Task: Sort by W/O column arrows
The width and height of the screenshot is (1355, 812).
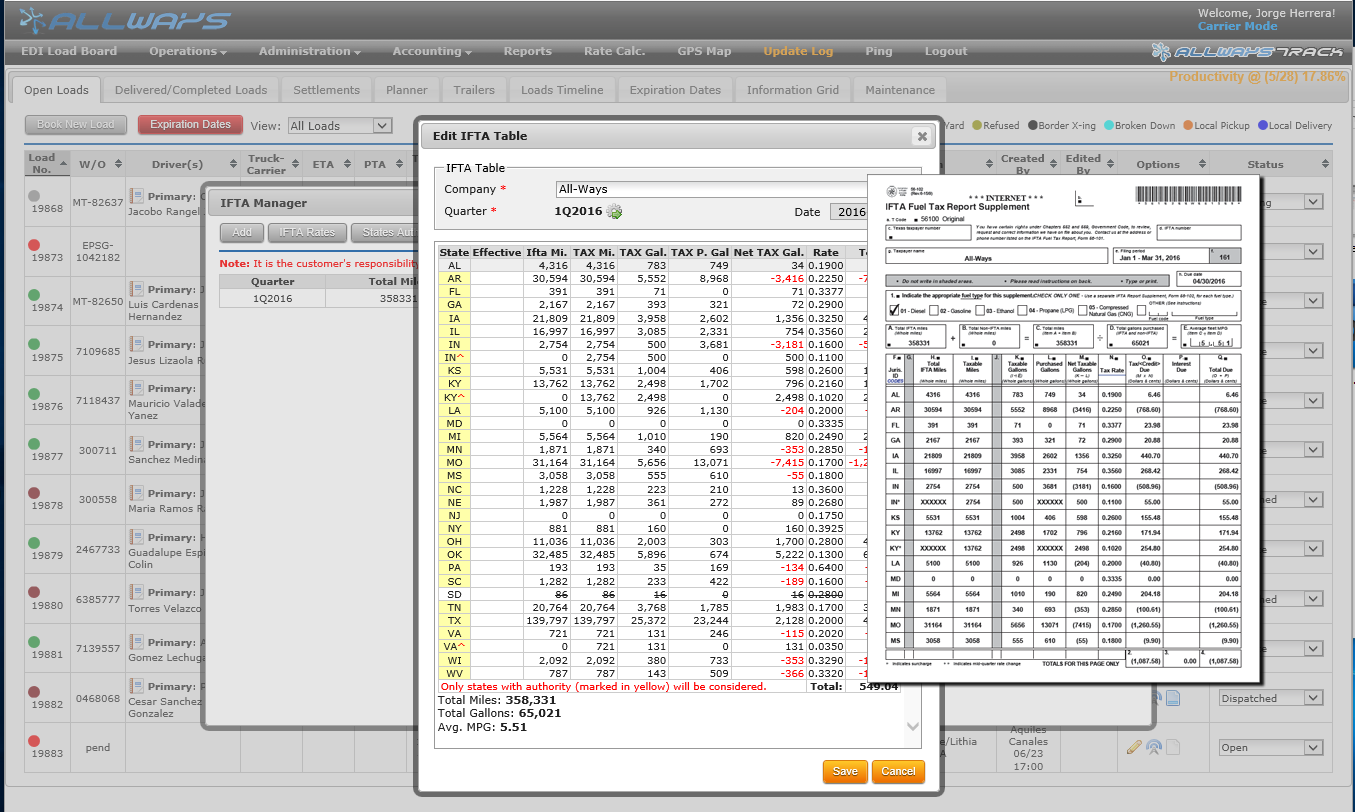Action: (117, 165)
